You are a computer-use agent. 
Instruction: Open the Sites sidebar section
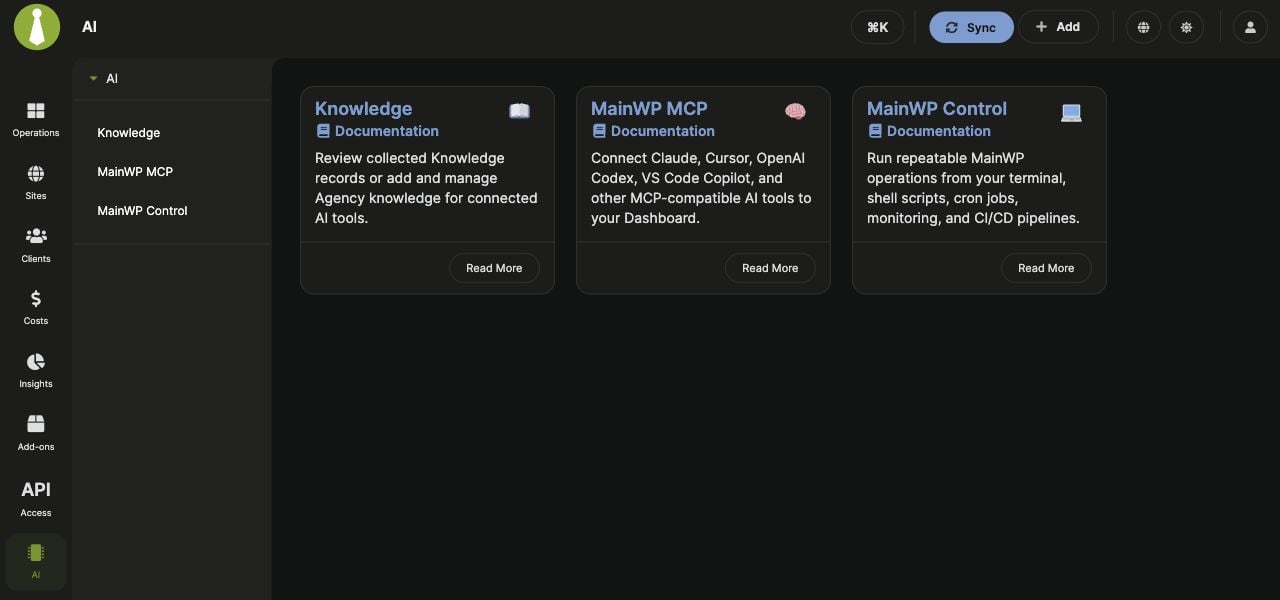click(36, 182)
